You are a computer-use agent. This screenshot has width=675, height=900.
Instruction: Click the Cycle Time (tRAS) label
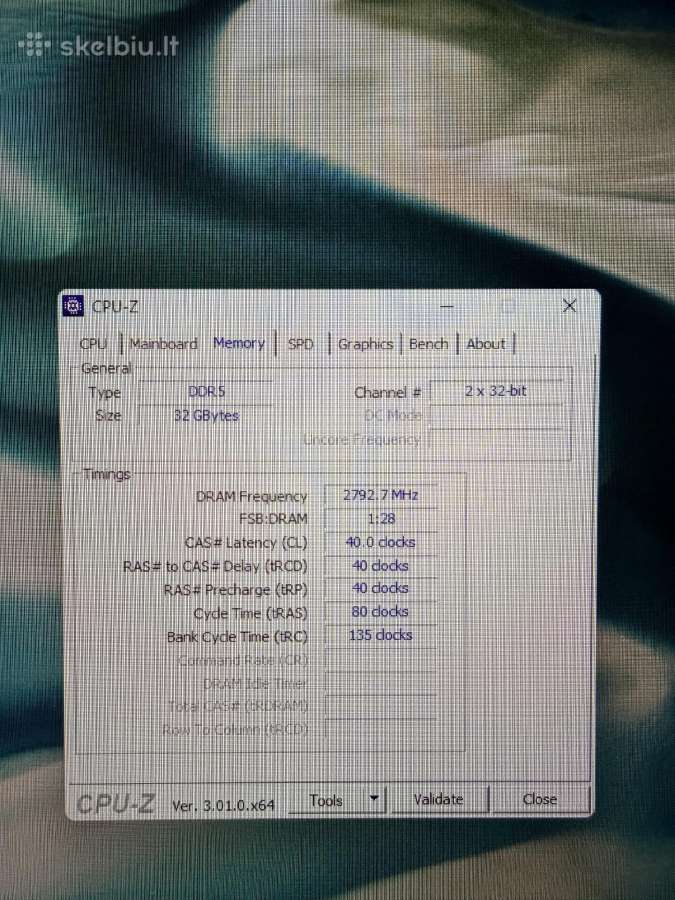(250, 614)
